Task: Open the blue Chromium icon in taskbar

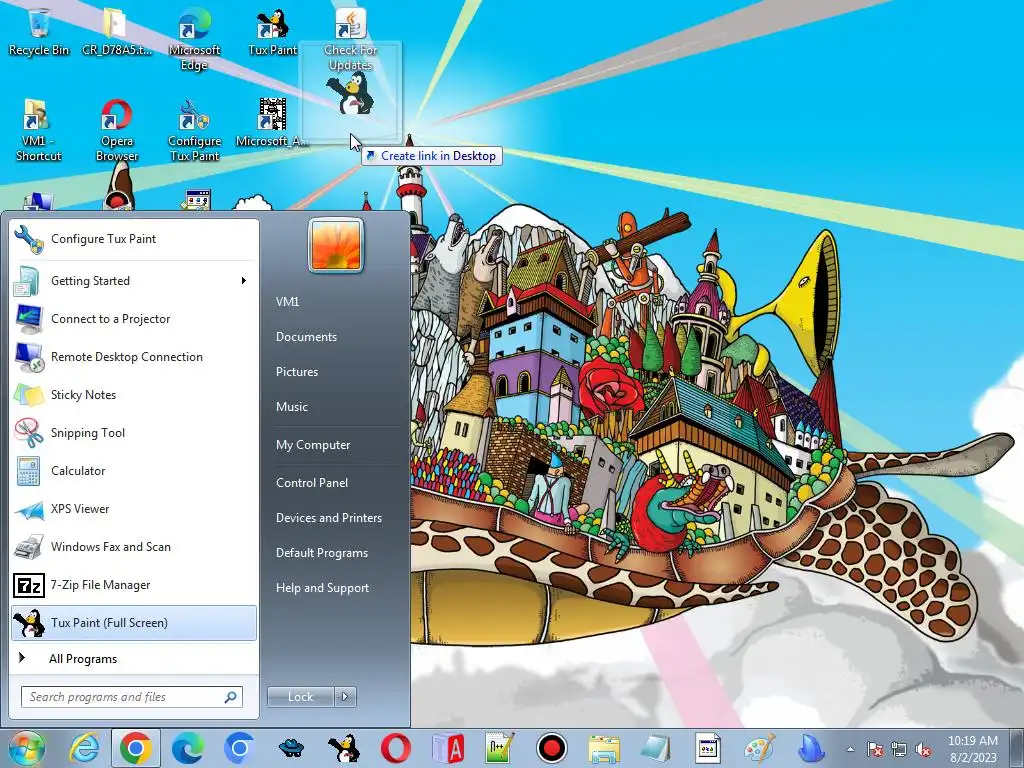Action: 239,748
